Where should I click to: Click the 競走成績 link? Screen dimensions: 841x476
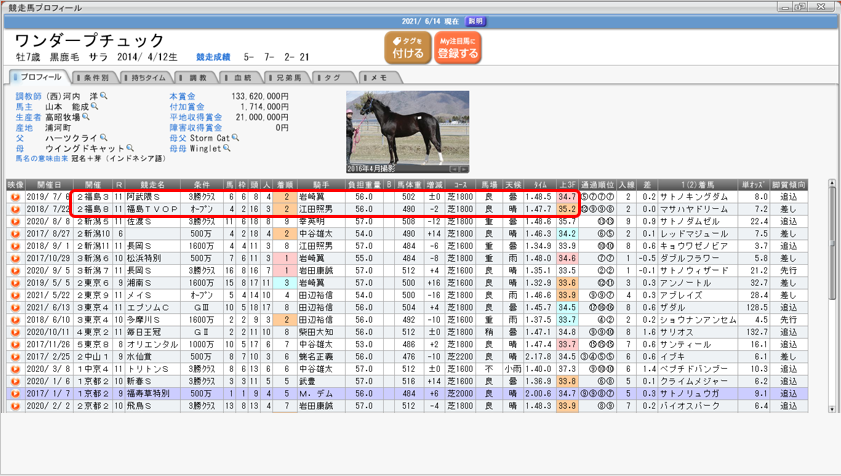[215, 57]
